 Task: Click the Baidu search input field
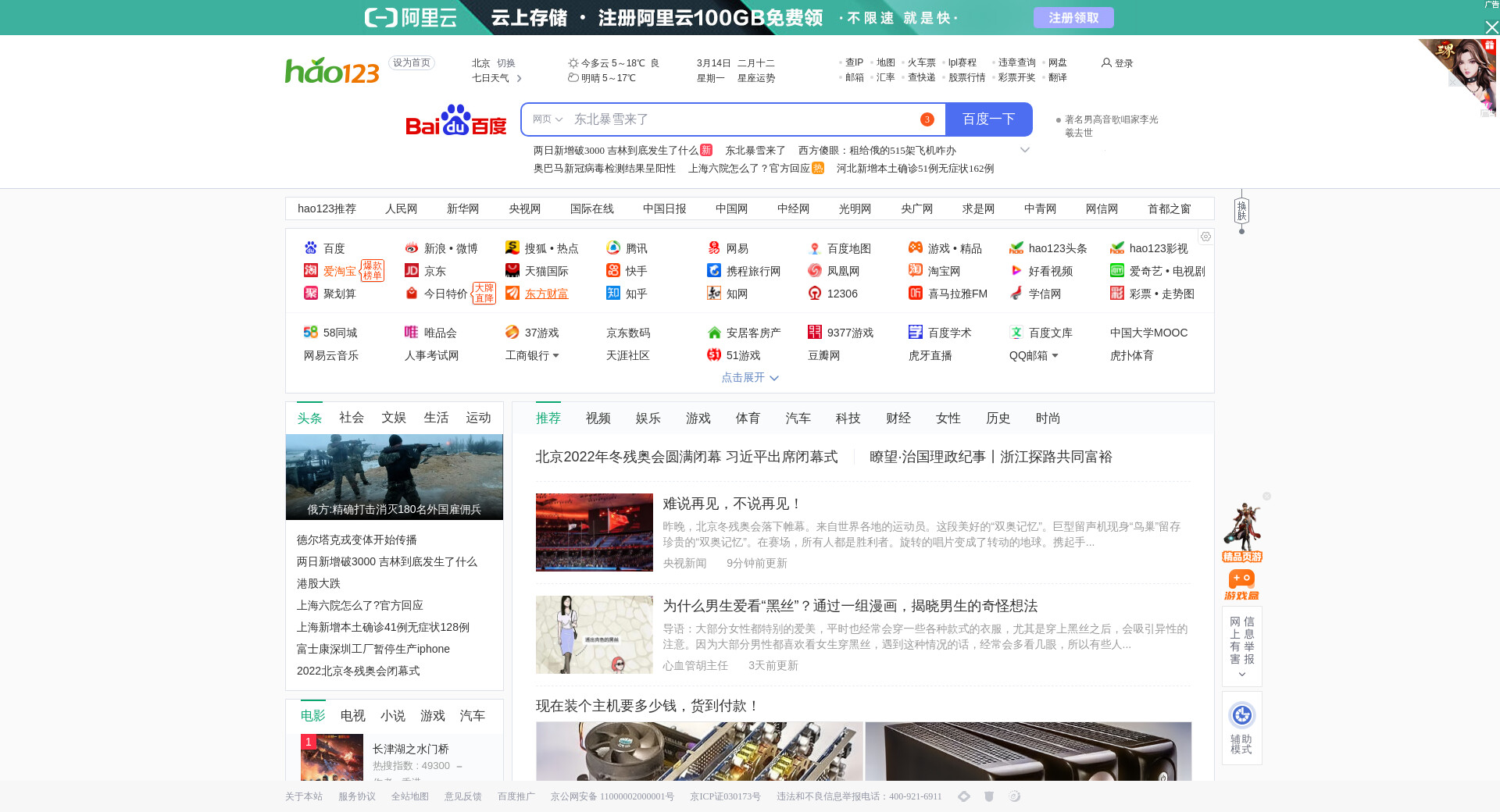pos(742,119)
